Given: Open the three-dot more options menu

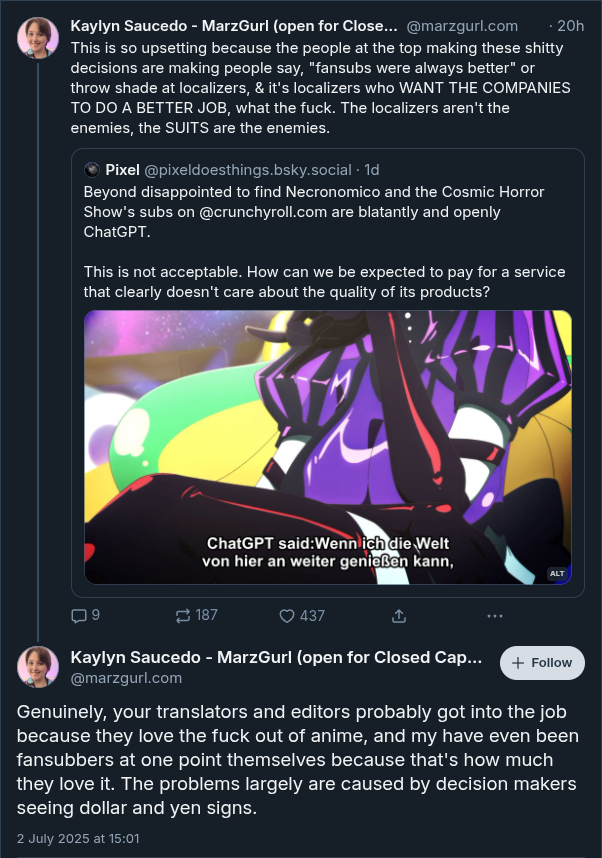Looking at the screenshot, I should coord(494,615).
